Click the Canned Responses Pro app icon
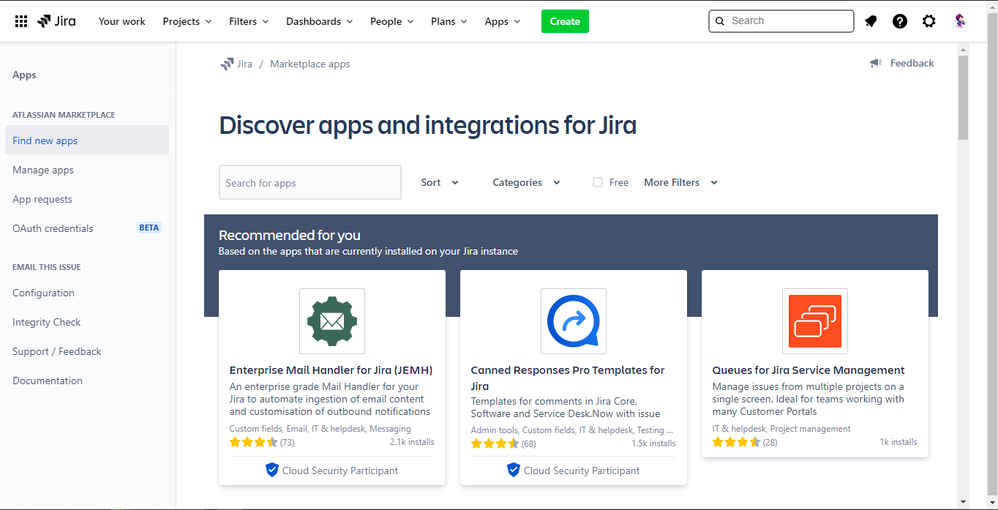 pos(573,321)
